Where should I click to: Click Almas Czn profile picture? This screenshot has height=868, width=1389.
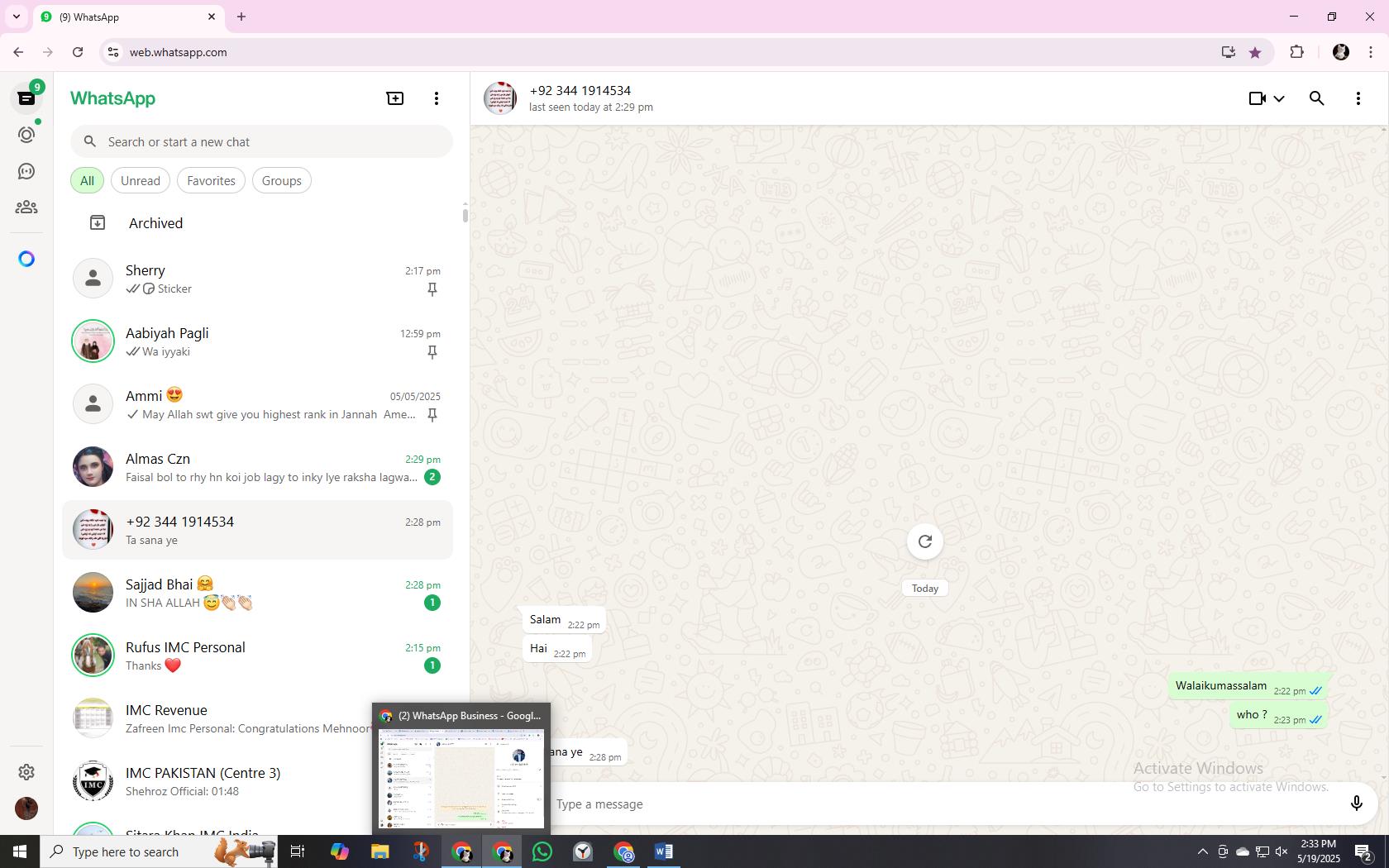93,467
